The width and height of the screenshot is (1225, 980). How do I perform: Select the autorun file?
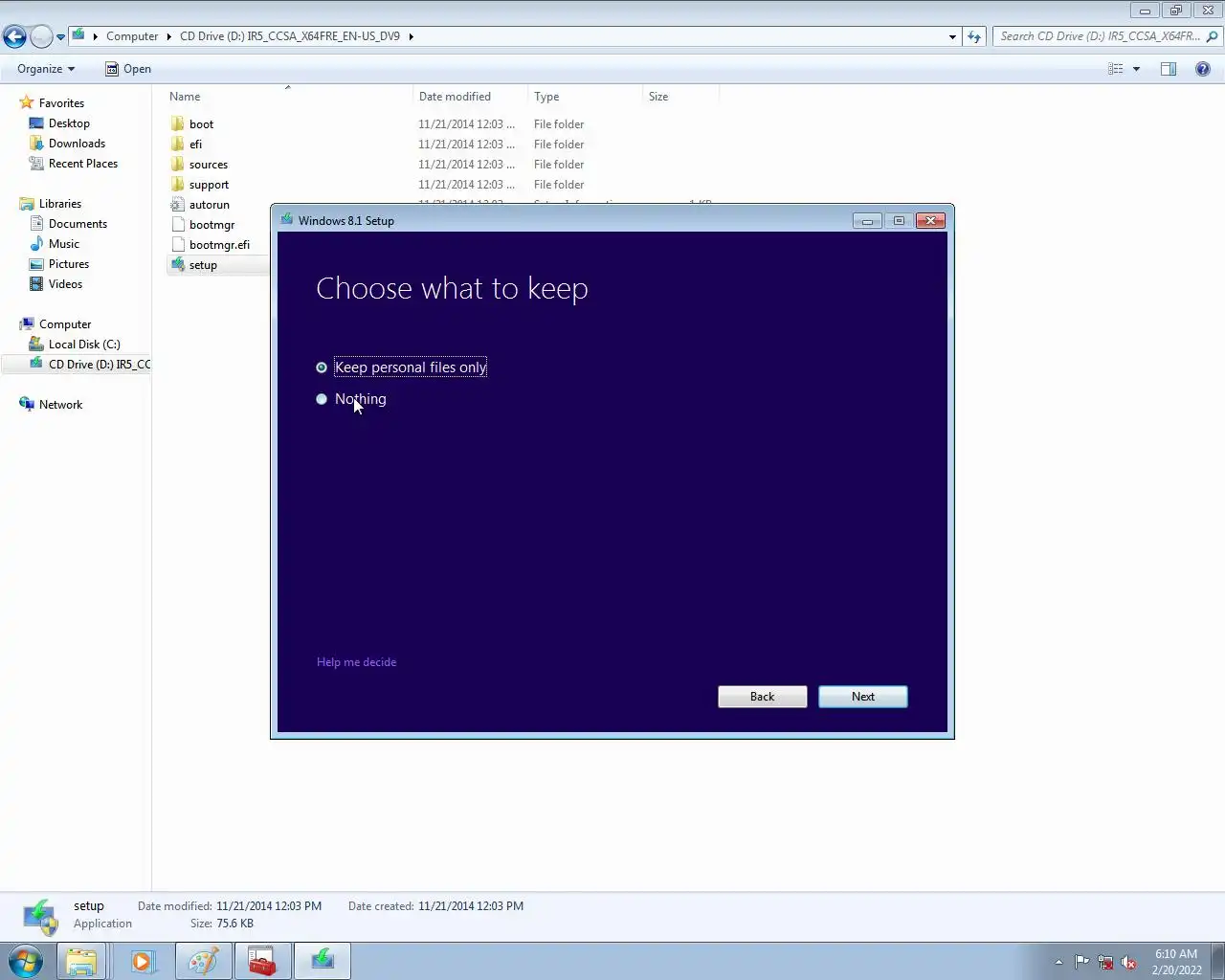tap(209, 205)
